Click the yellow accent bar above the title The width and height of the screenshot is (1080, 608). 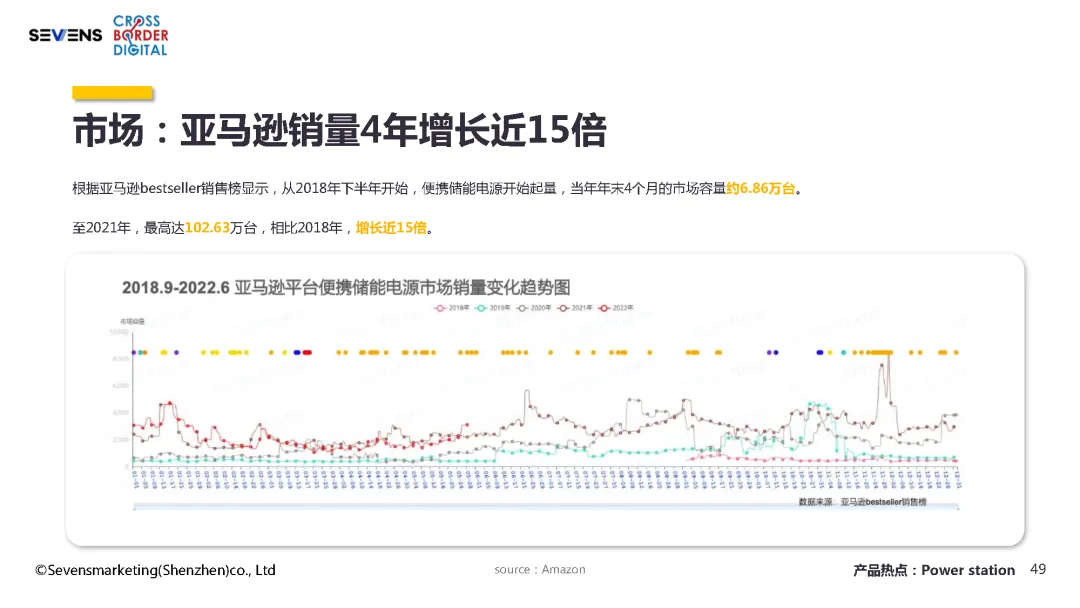pos(112,93)
